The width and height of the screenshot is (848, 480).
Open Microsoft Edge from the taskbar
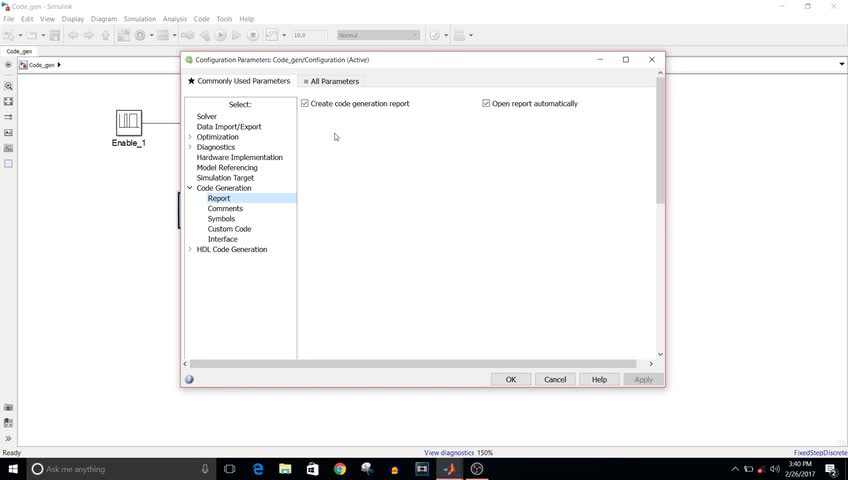258,469
